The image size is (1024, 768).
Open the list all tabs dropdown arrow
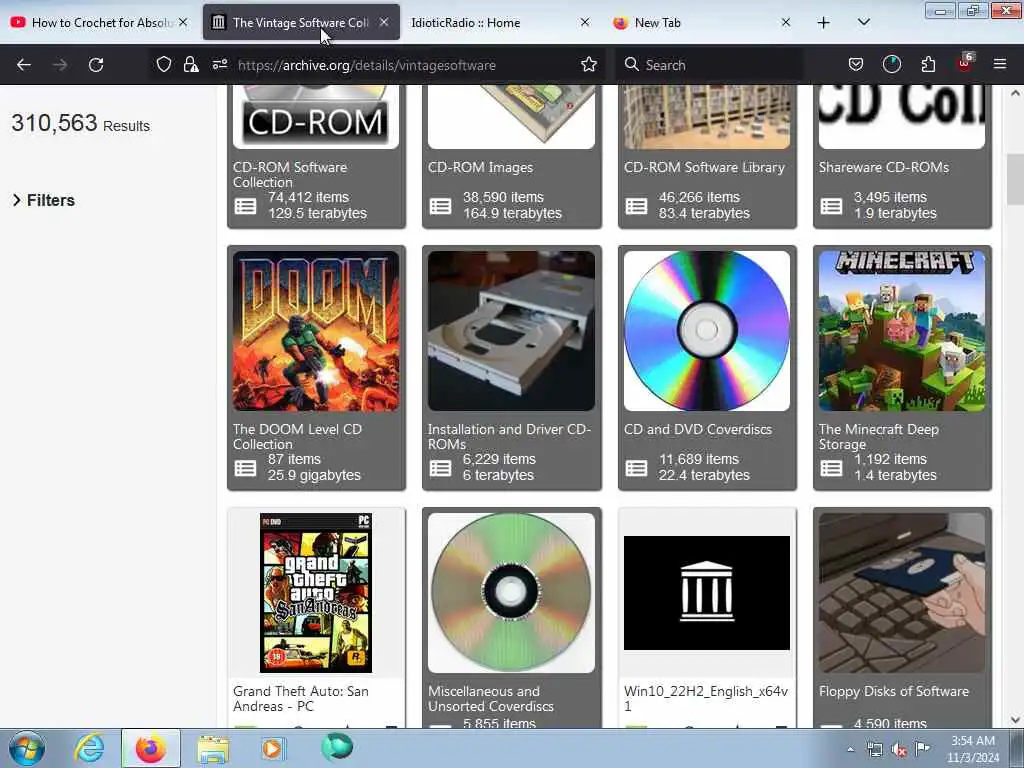(863, 22)
